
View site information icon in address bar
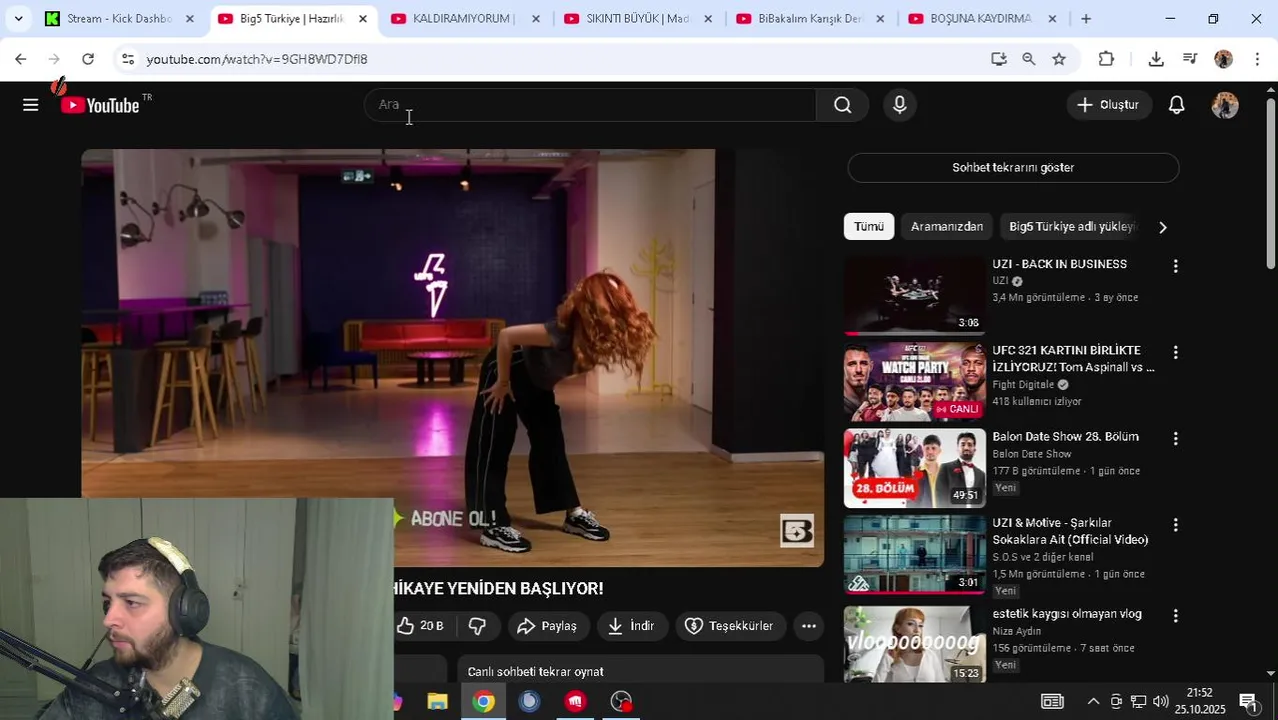pos(127,59)
